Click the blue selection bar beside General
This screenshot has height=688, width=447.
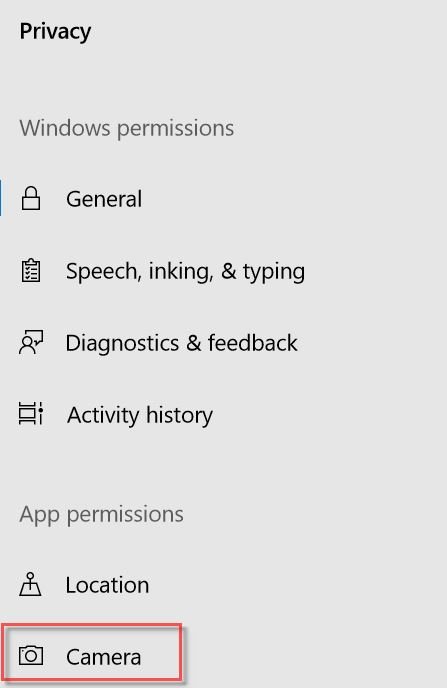1,198
